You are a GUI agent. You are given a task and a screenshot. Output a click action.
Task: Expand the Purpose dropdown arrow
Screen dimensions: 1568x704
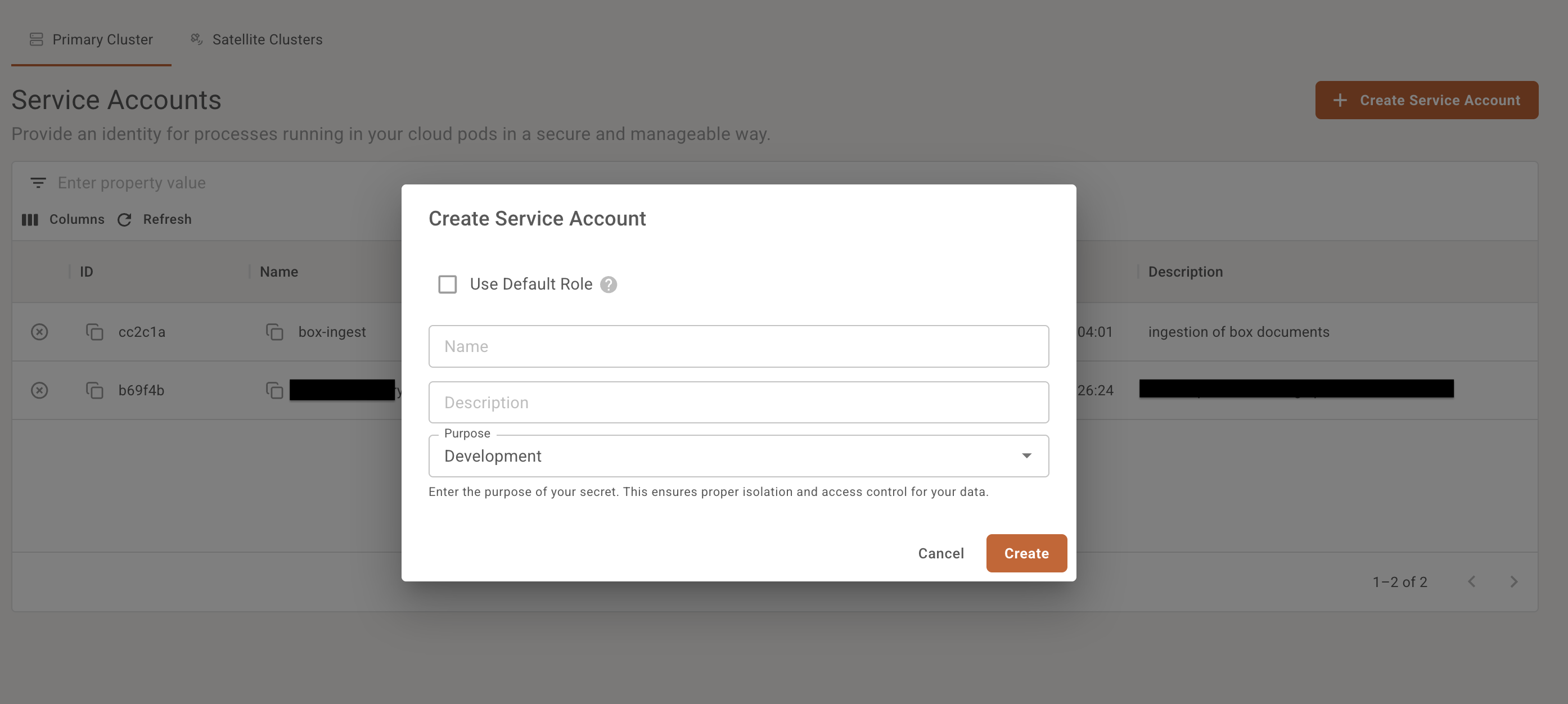pyautogui.click(x=1026, y=455)
